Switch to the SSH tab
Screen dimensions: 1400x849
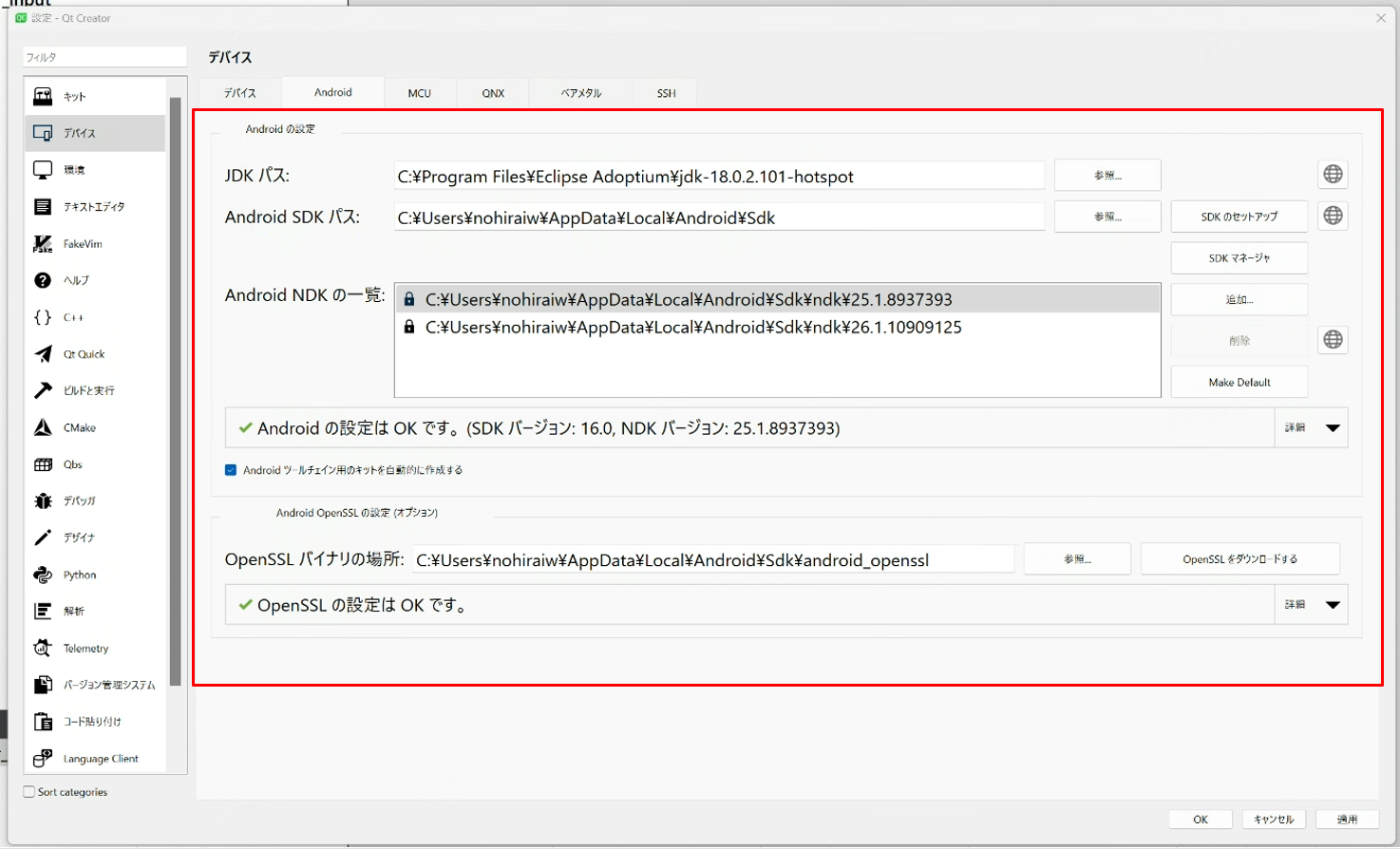pos(666,93)
